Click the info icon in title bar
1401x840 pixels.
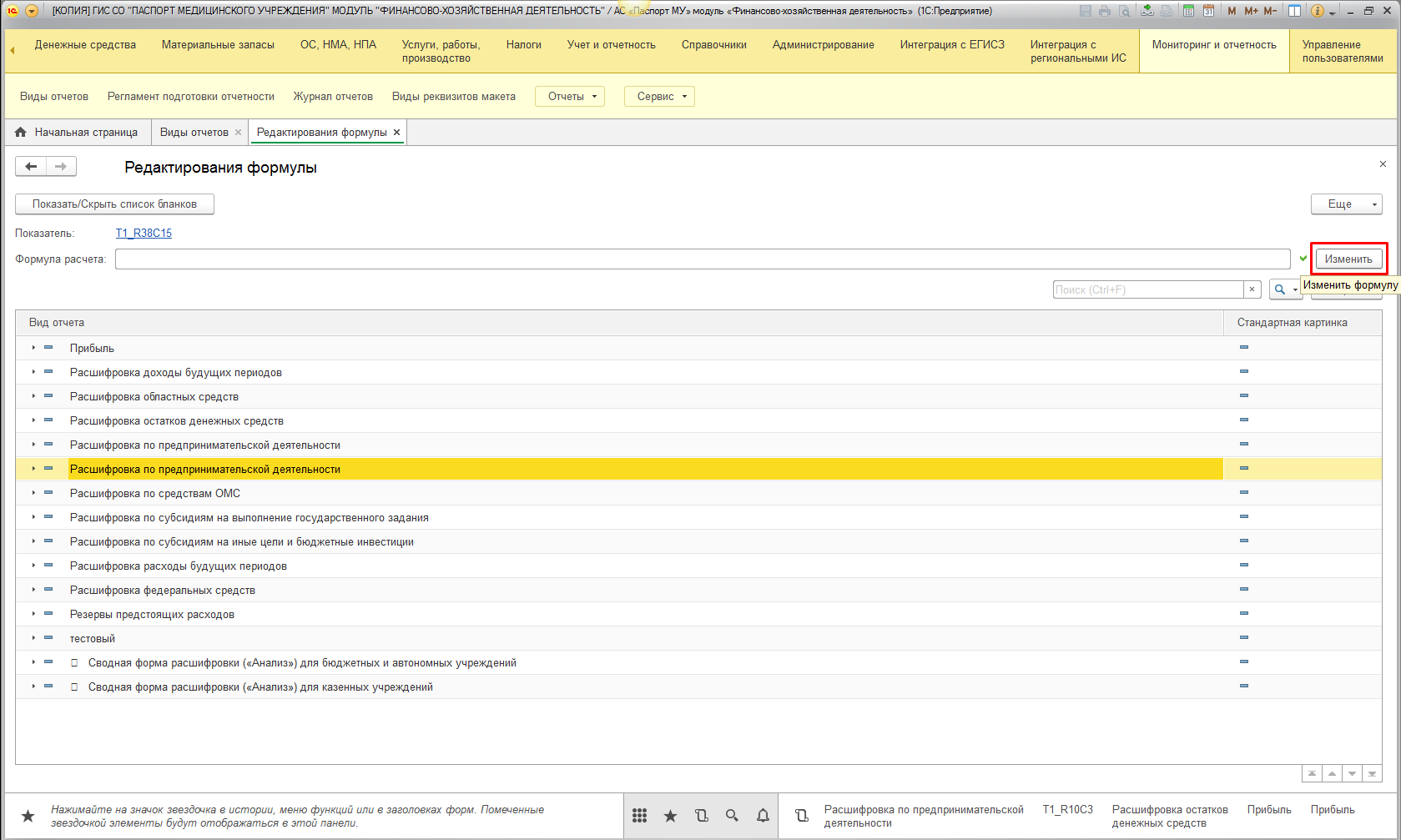[1318, 11]
